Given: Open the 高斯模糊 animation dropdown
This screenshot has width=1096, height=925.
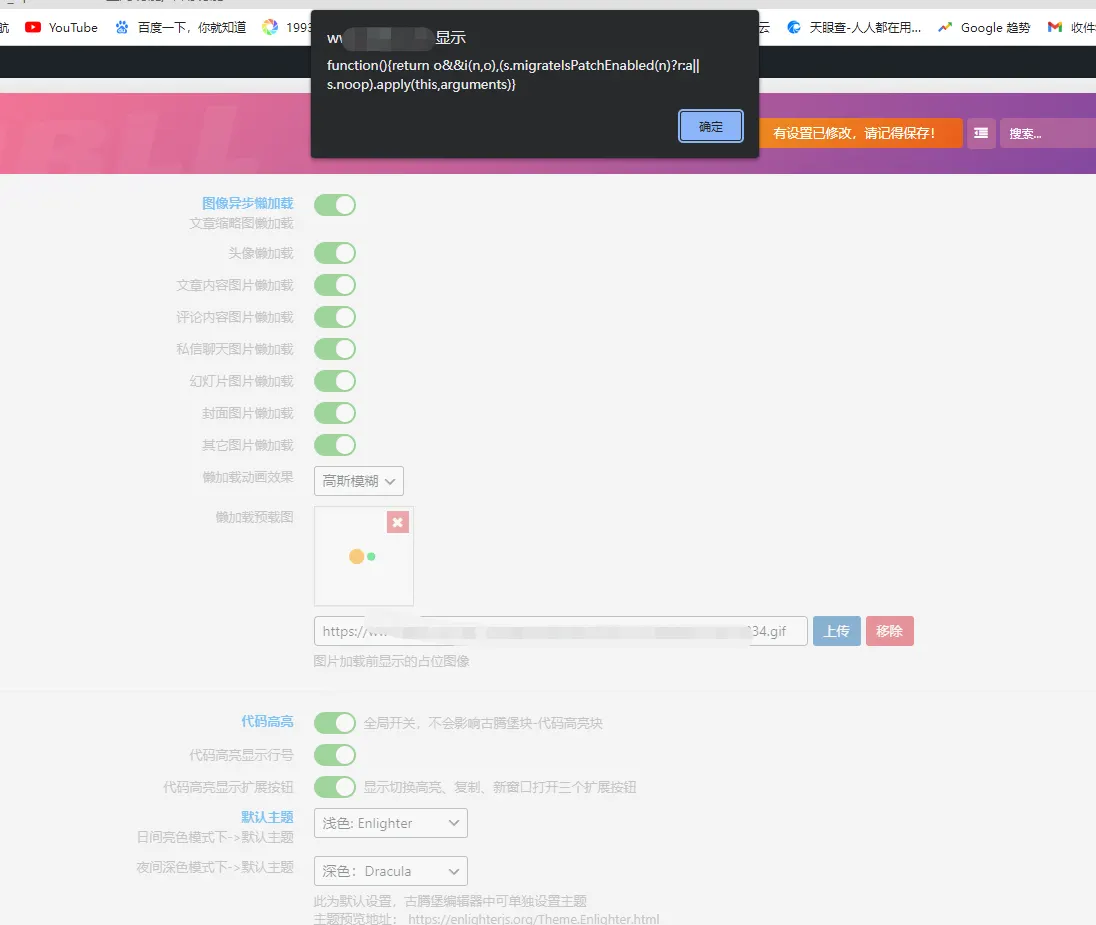Looking at the screenshot, I should [x=359, y=481].
